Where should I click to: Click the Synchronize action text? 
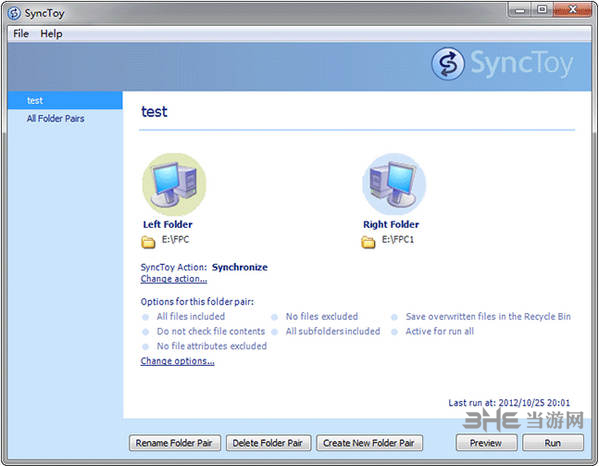(x=240, y=267)
